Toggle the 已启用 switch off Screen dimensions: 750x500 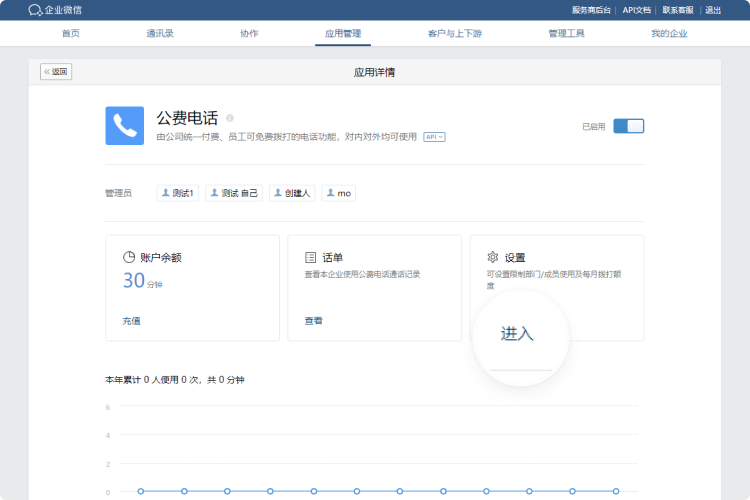coord(629,126)
